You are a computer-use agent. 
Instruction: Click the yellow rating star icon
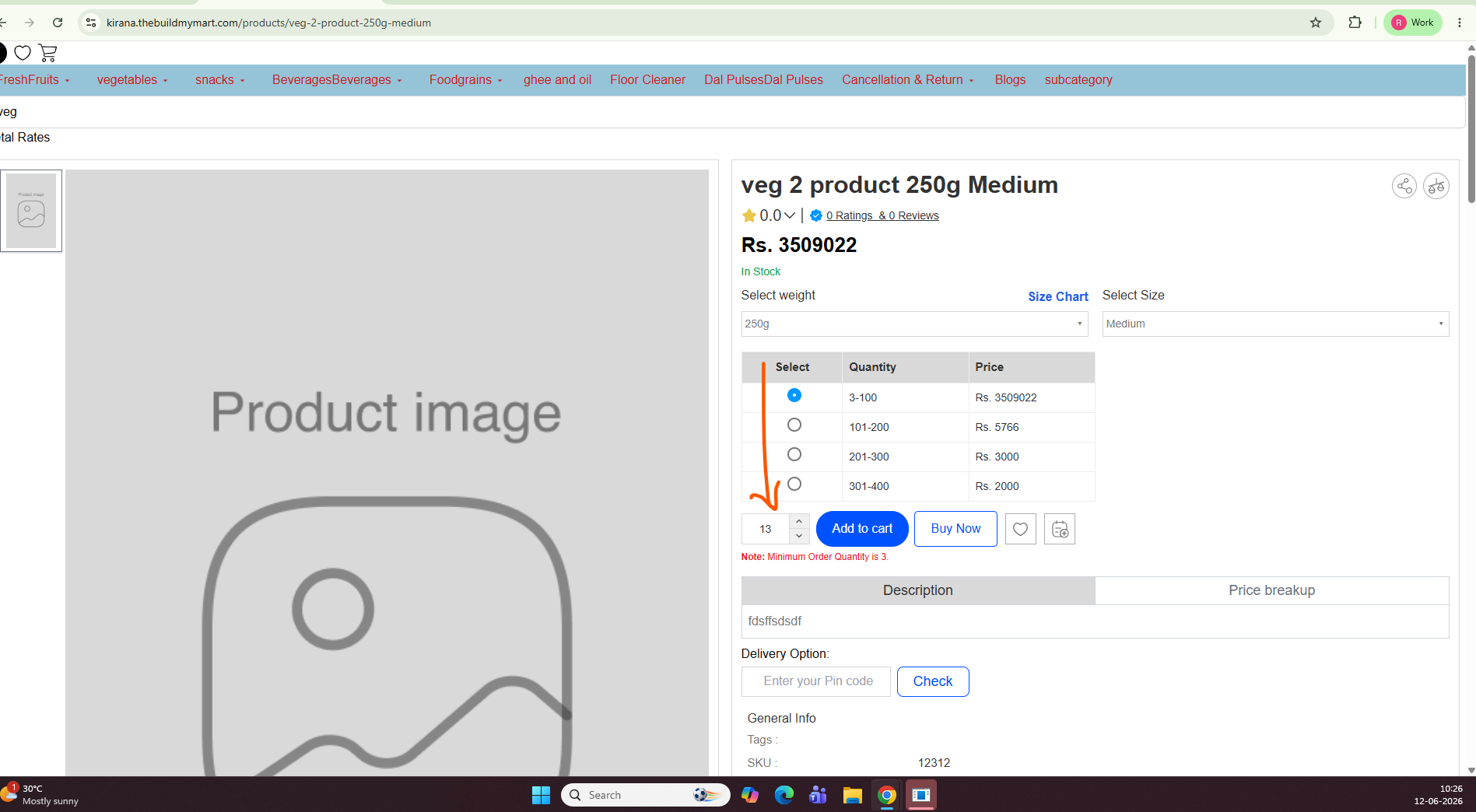tap(749, 215)
